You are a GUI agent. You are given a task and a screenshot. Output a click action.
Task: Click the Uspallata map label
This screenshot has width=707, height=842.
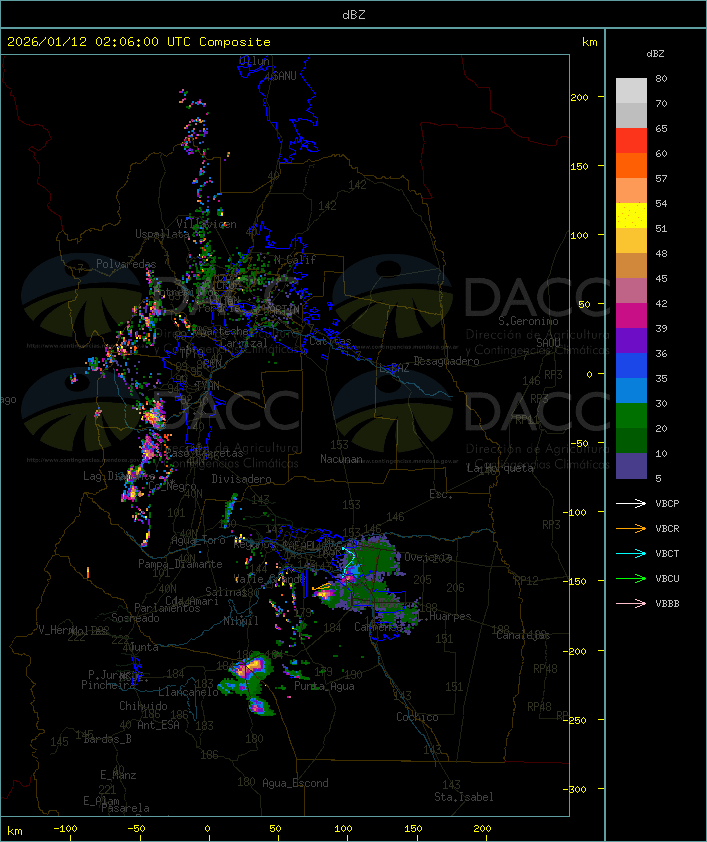[162, 234]
